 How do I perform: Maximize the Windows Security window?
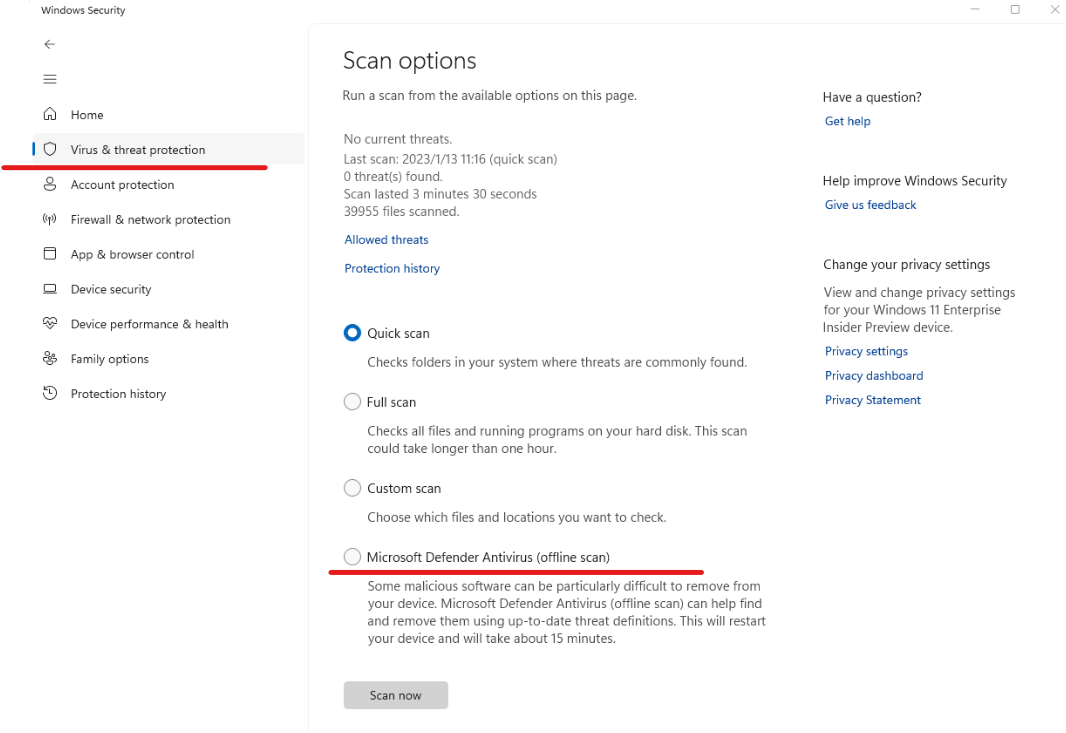(1015, 10)
